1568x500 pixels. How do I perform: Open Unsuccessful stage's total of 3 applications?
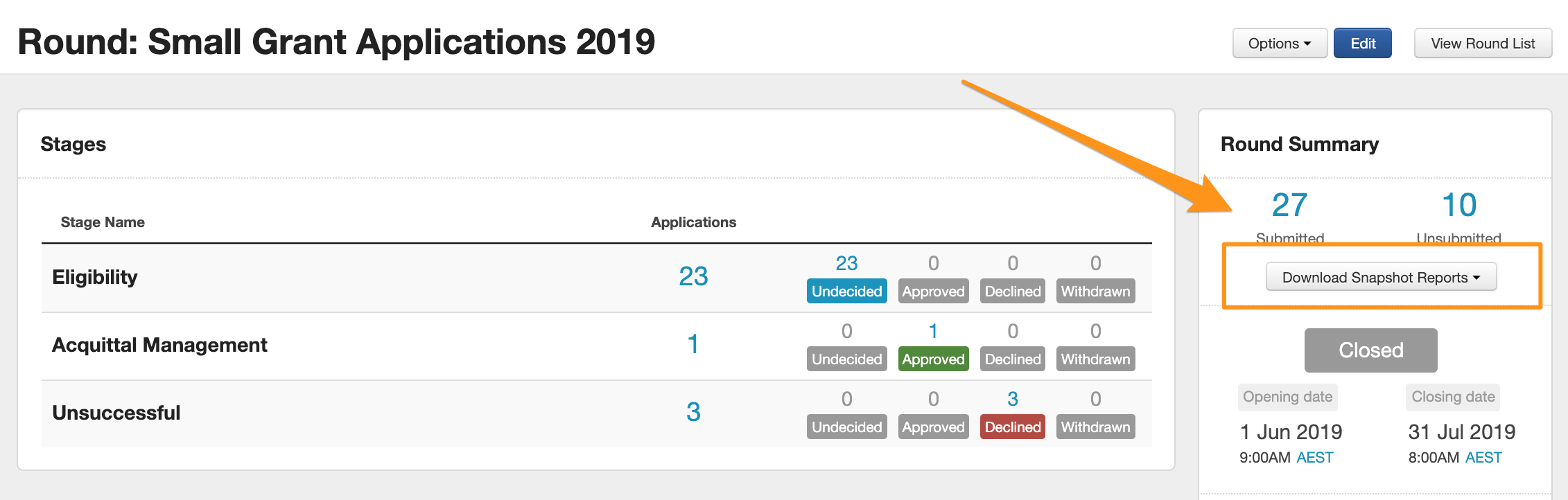click(693, 412)
